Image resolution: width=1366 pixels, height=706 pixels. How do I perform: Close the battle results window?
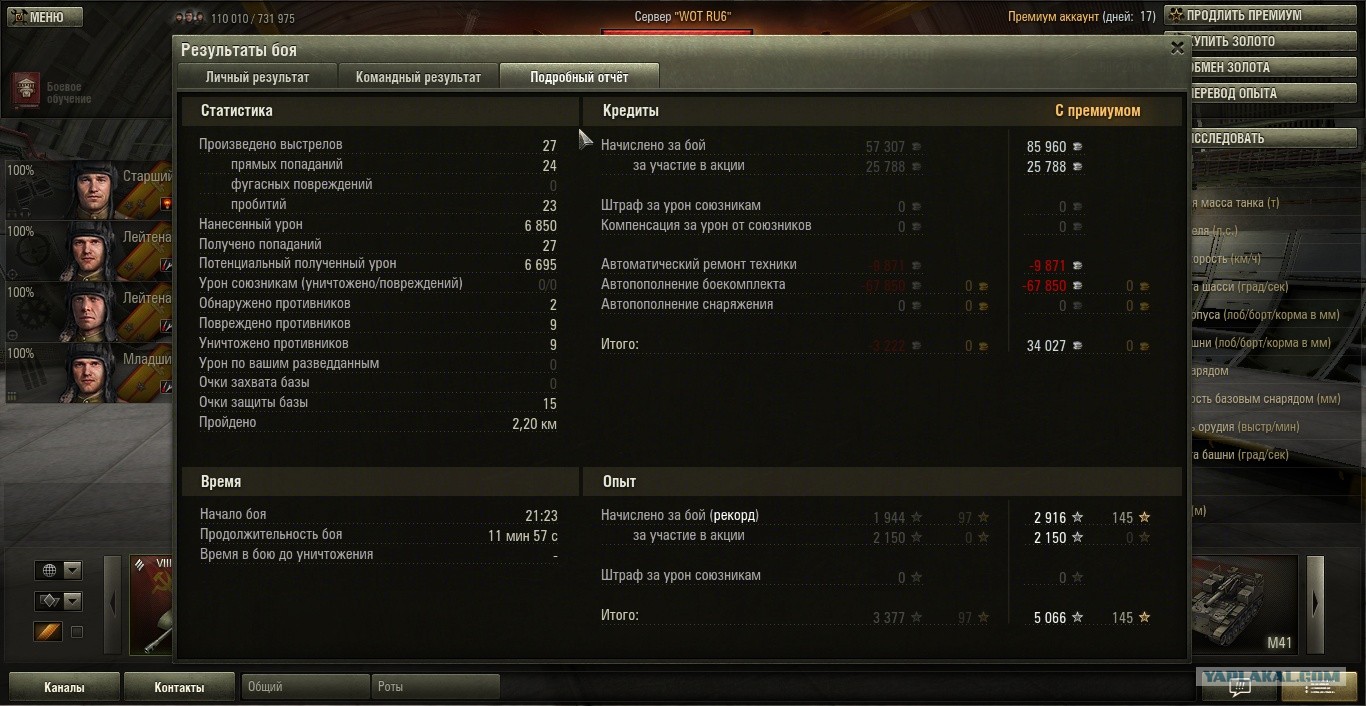click(1177, 47)
